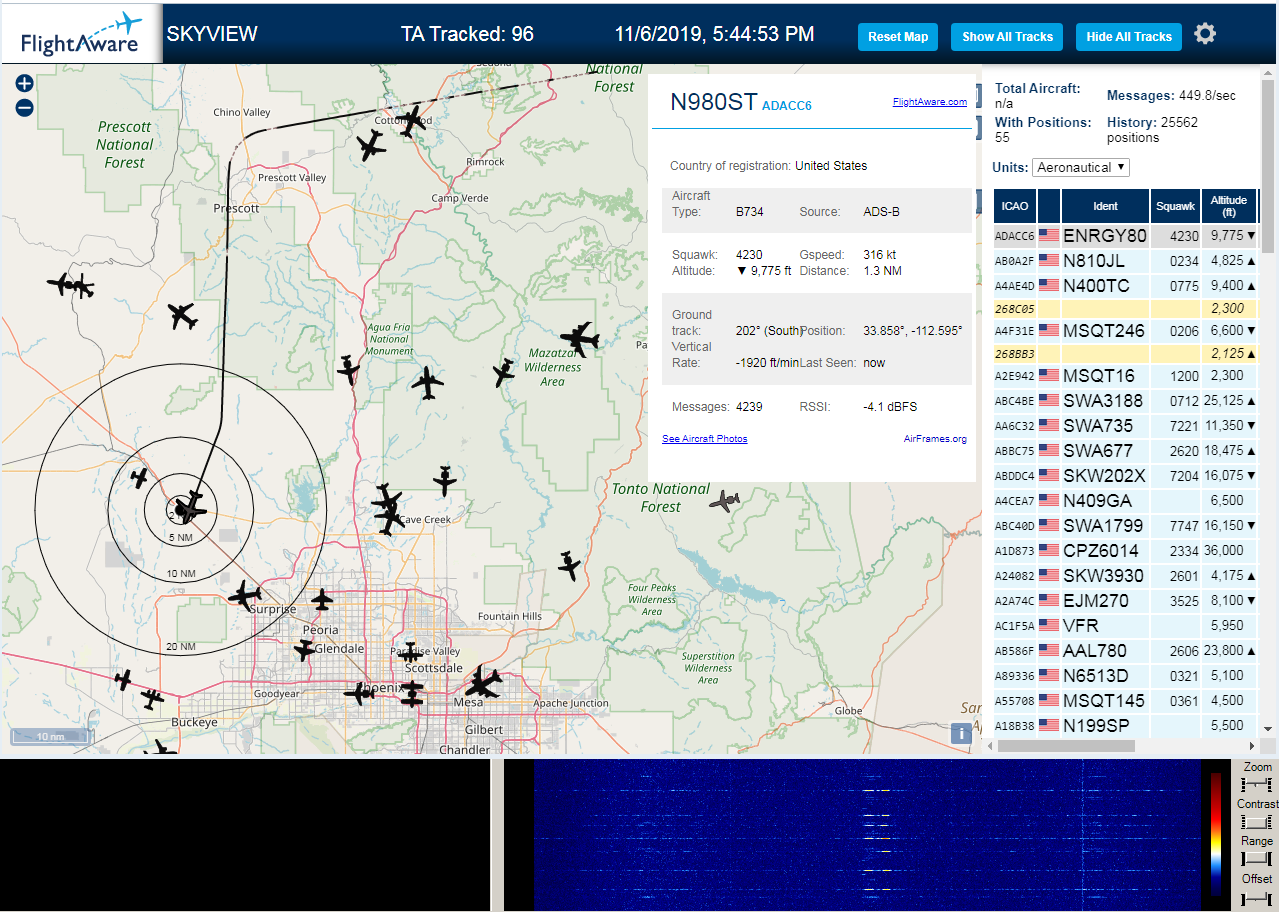This screenshot has width=1279, height=913.
Task: Sort table by ICAO column
Action: (1014, 206)
